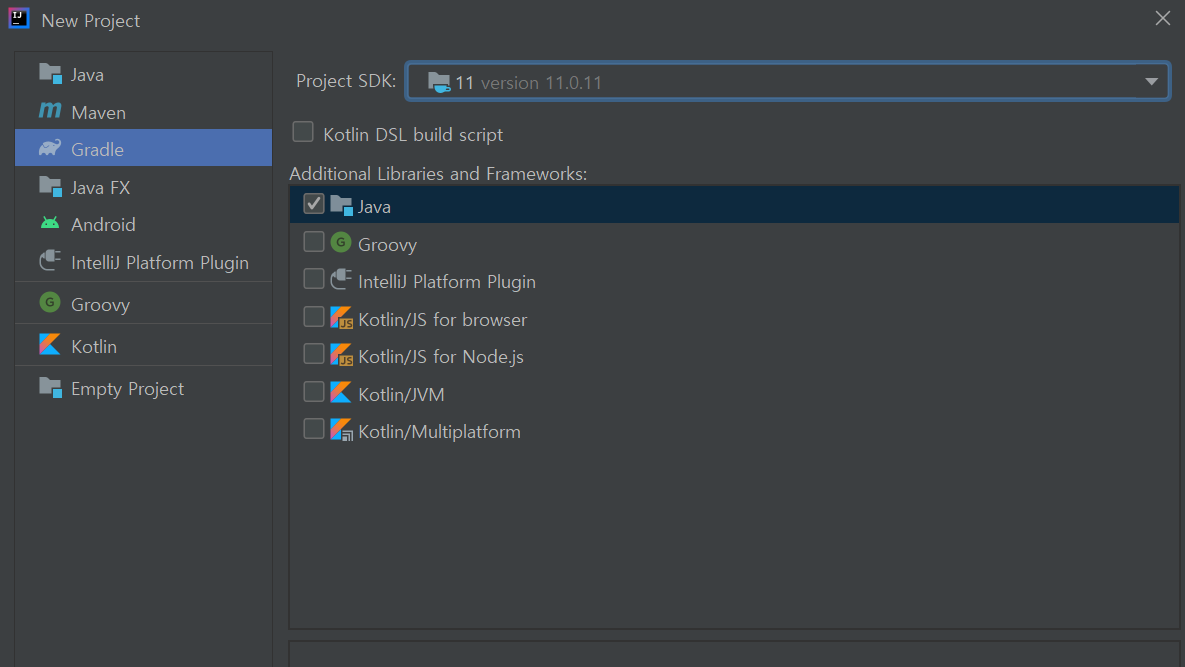1185x667 pixels.
Task: Click 'Kotlin/JVM' text
Action: click(x=401, y=394)
